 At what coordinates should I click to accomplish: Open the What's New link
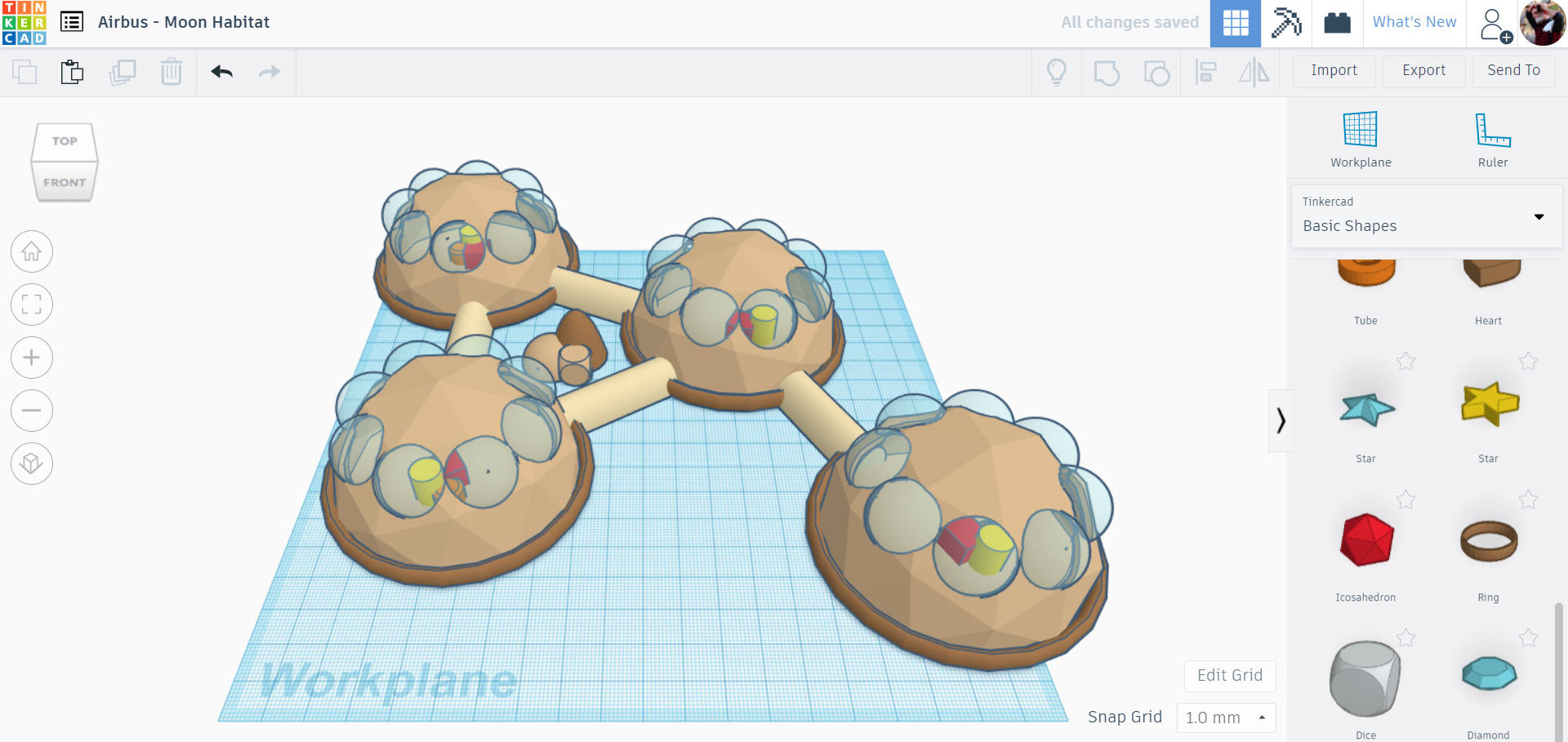click(1414, 22)
